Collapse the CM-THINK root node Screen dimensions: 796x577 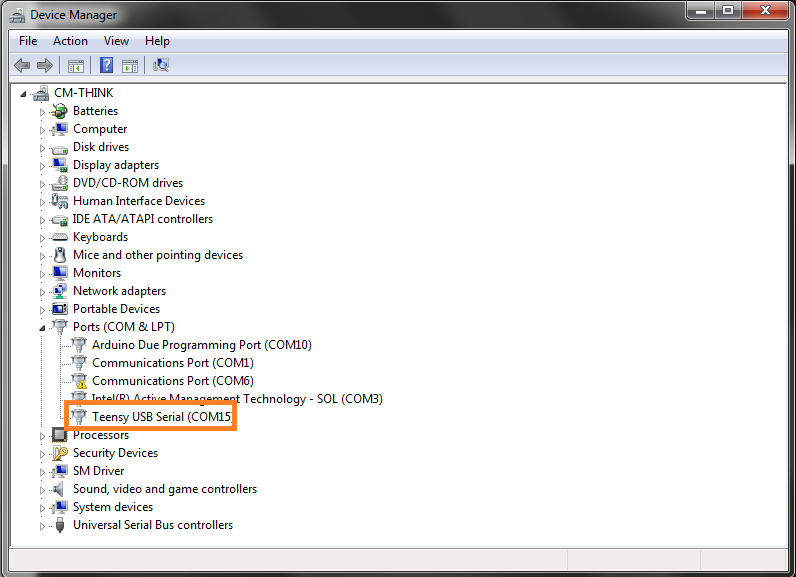click(23, 94)
